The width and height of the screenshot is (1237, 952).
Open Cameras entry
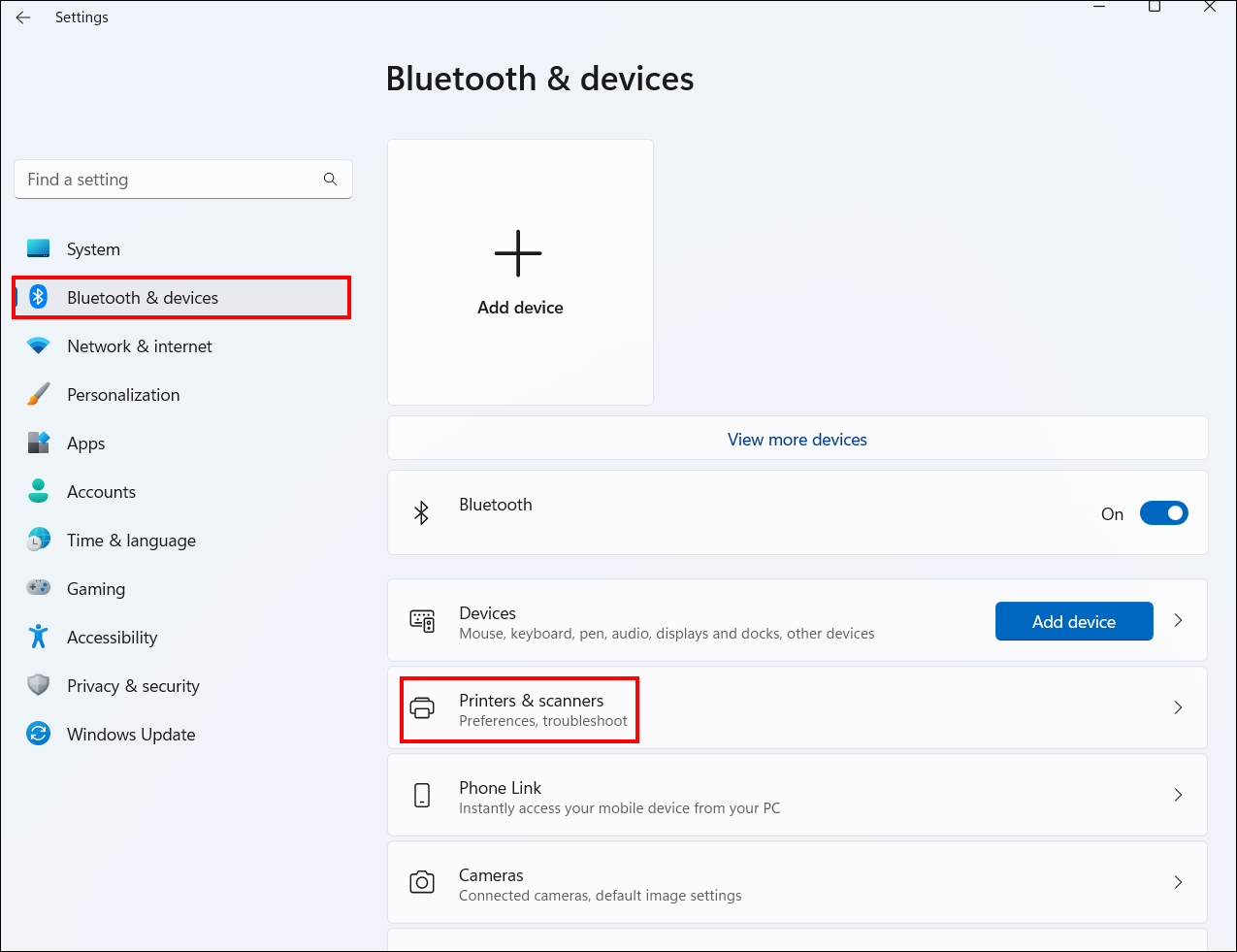(x=798, y=882)
